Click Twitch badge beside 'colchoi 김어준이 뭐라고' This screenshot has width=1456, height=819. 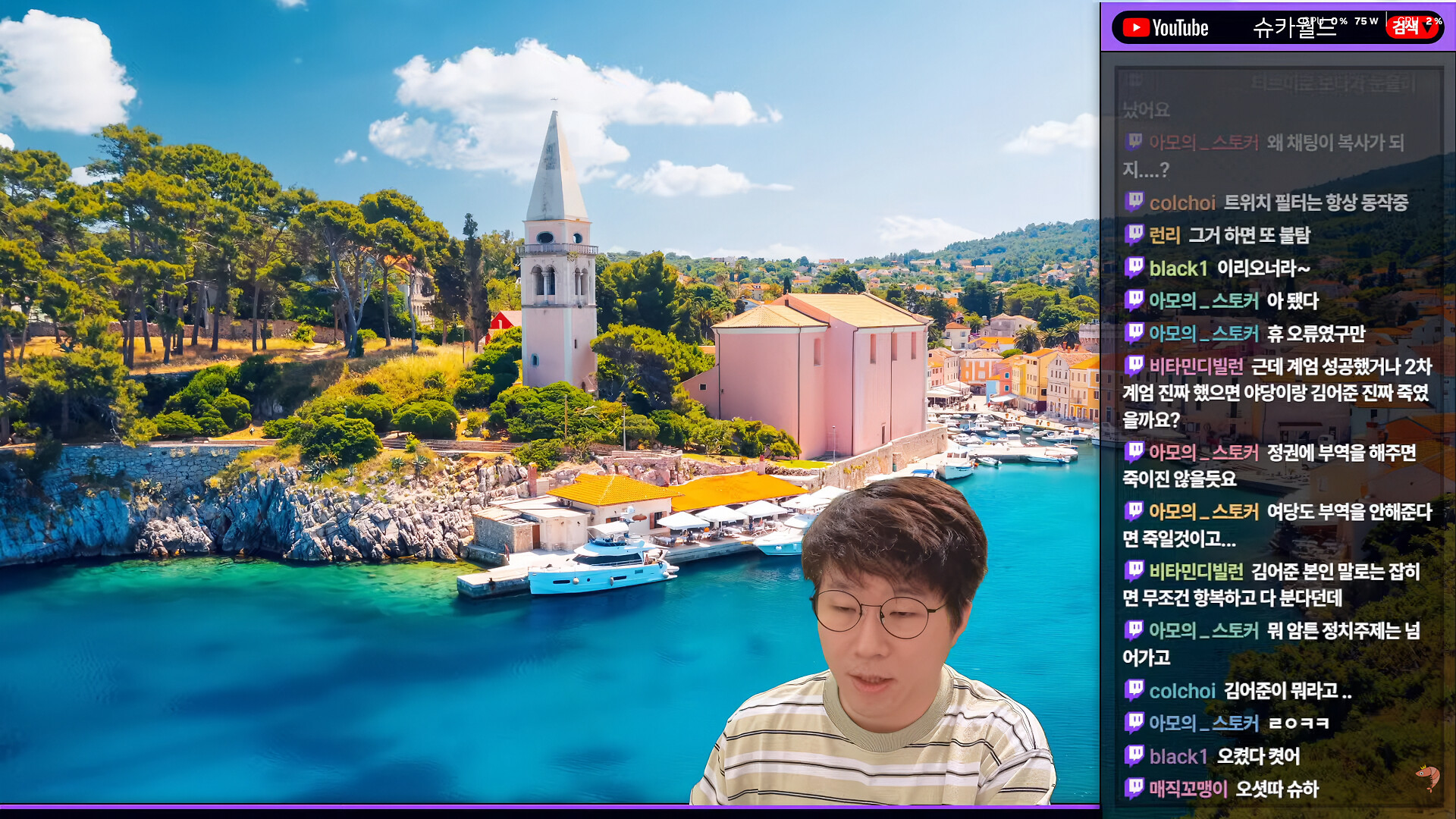[1134, 689]
